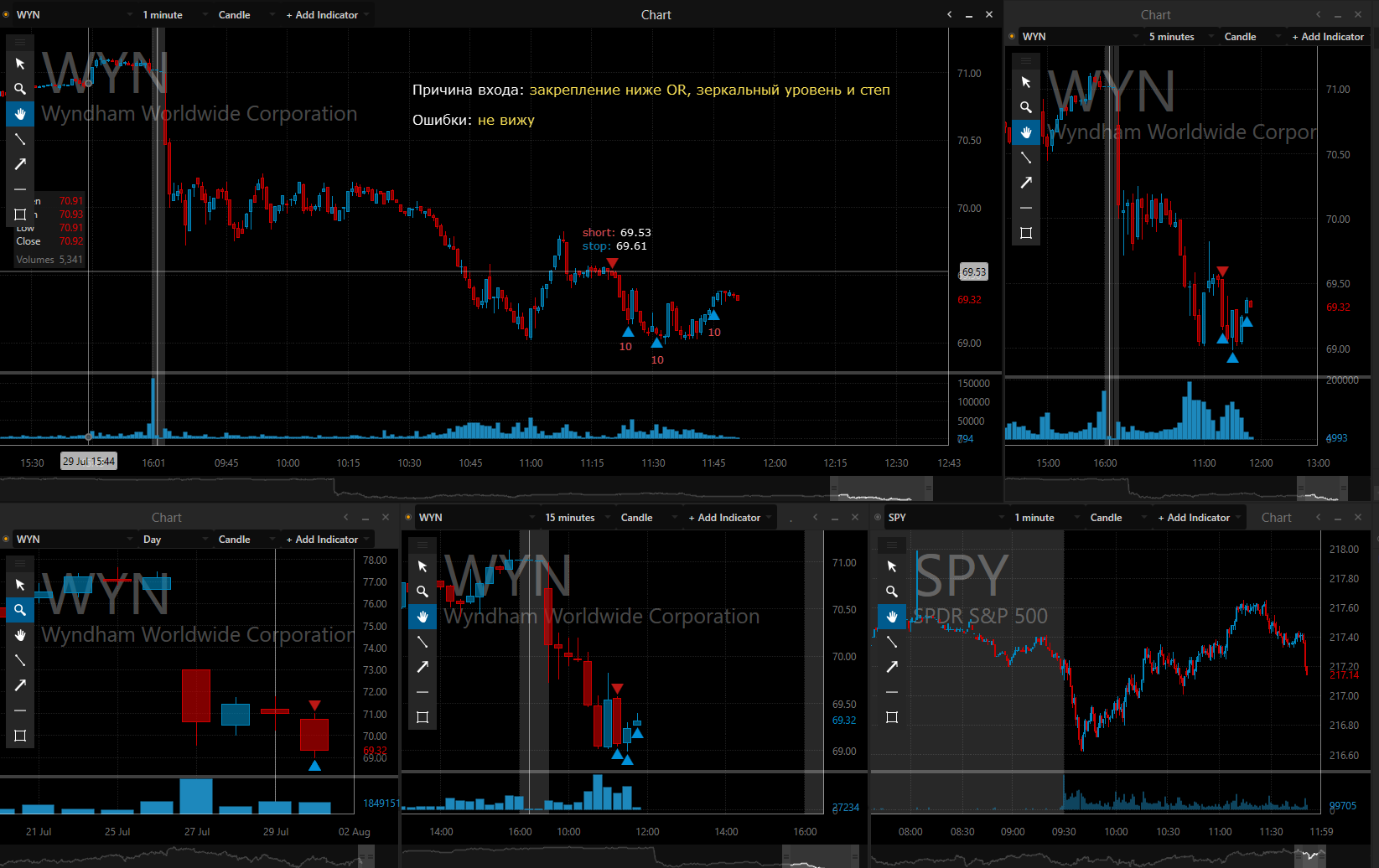The image size is (1379, 868).
Task: Pick the rectangle tool in WYN 5 minutes chart
Action: 1026,233
